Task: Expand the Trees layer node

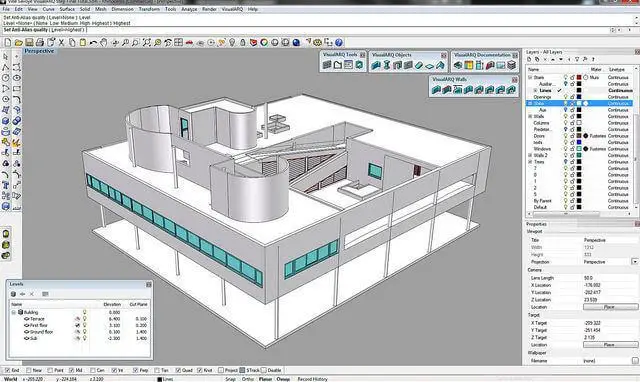Action: pos(530,162)
